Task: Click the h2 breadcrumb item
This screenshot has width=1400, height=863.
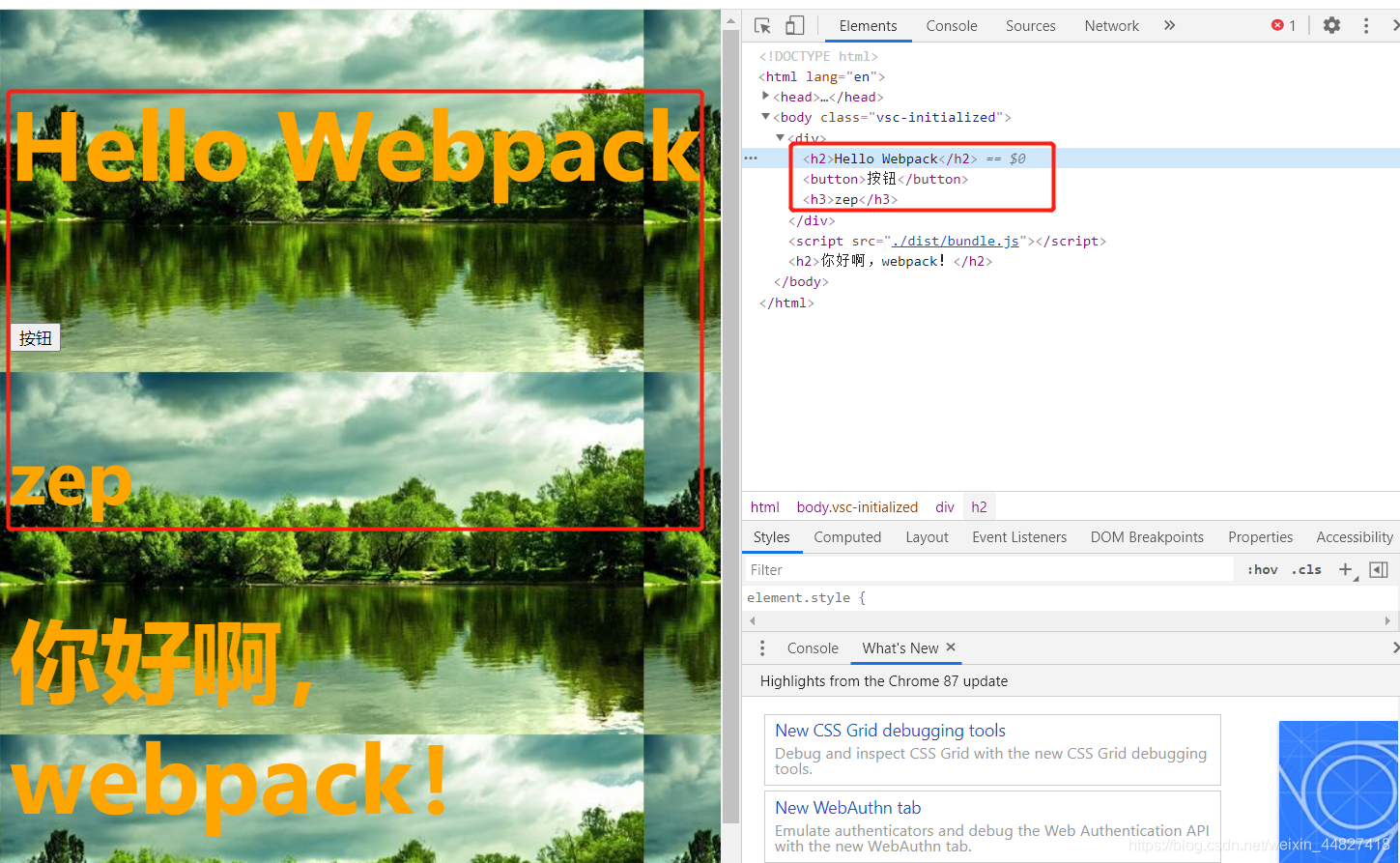Action: (x=979, y=507)
